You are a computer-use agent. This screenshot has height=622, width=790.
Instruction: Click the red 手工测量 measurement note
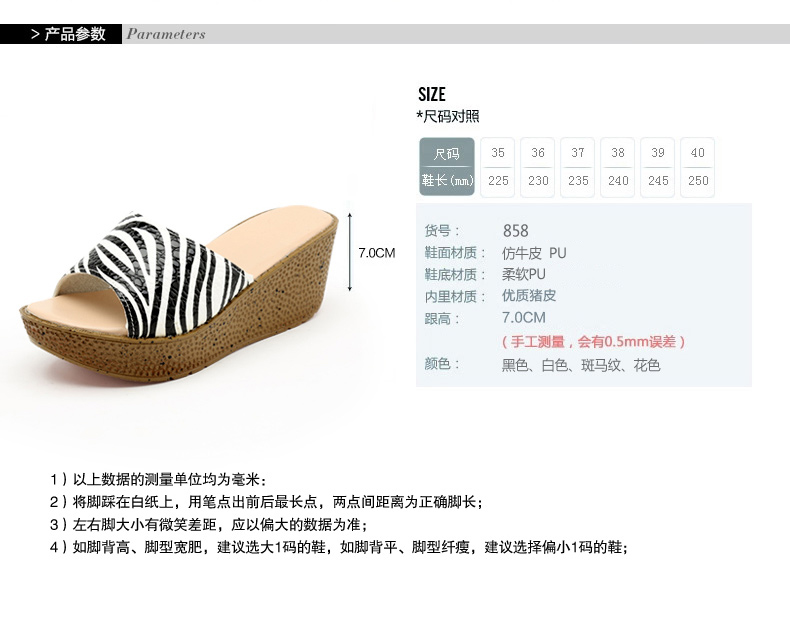pos(594,342)
